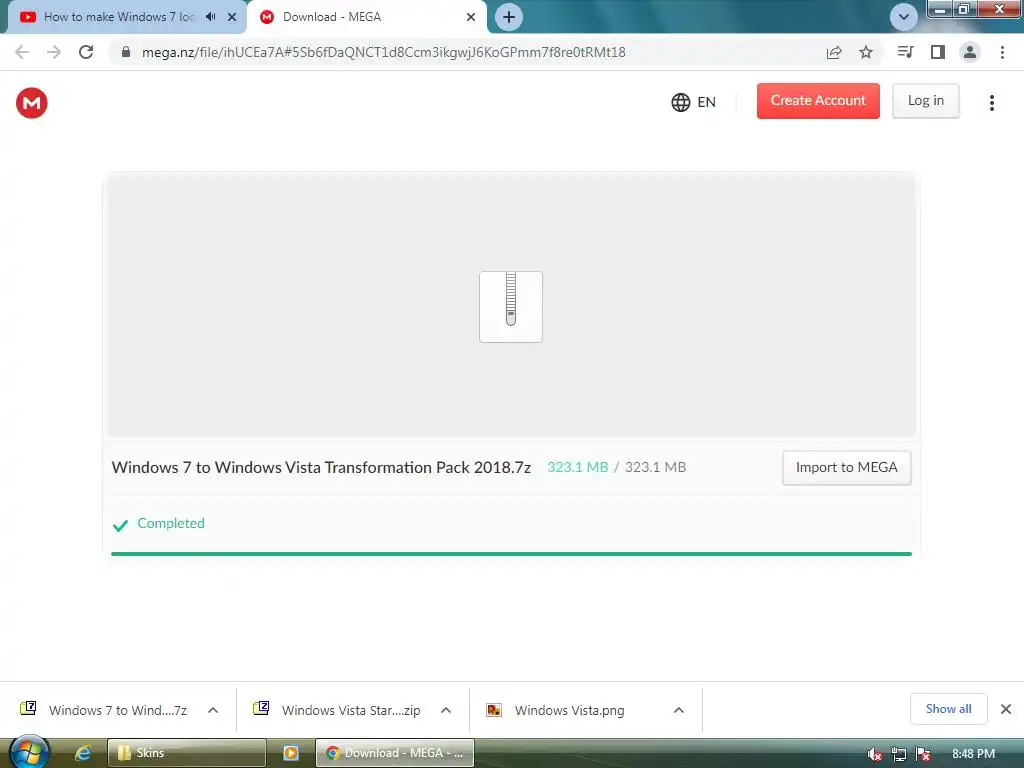Click Show all downloads
1024x768 pixels.
(948, 709)
